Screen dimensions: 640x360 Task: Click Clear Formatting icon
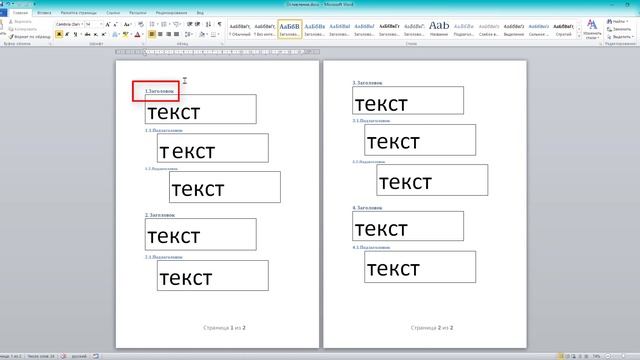[x=141, y=24]
